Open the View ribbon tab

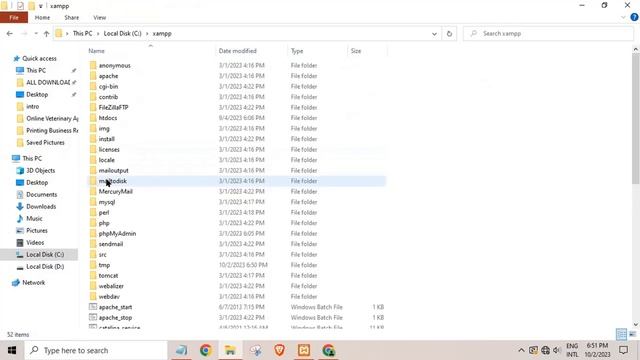tap(100, 18)
